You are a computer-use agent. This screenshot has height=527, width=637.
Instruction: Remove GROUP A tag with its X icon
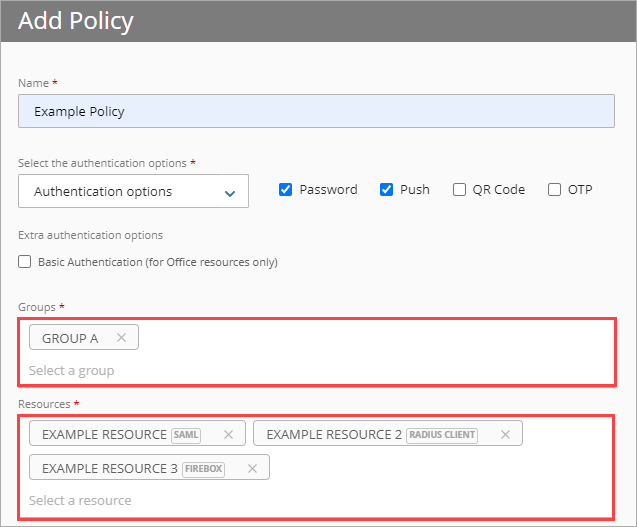pyautogui.click(x=121, y=338)
